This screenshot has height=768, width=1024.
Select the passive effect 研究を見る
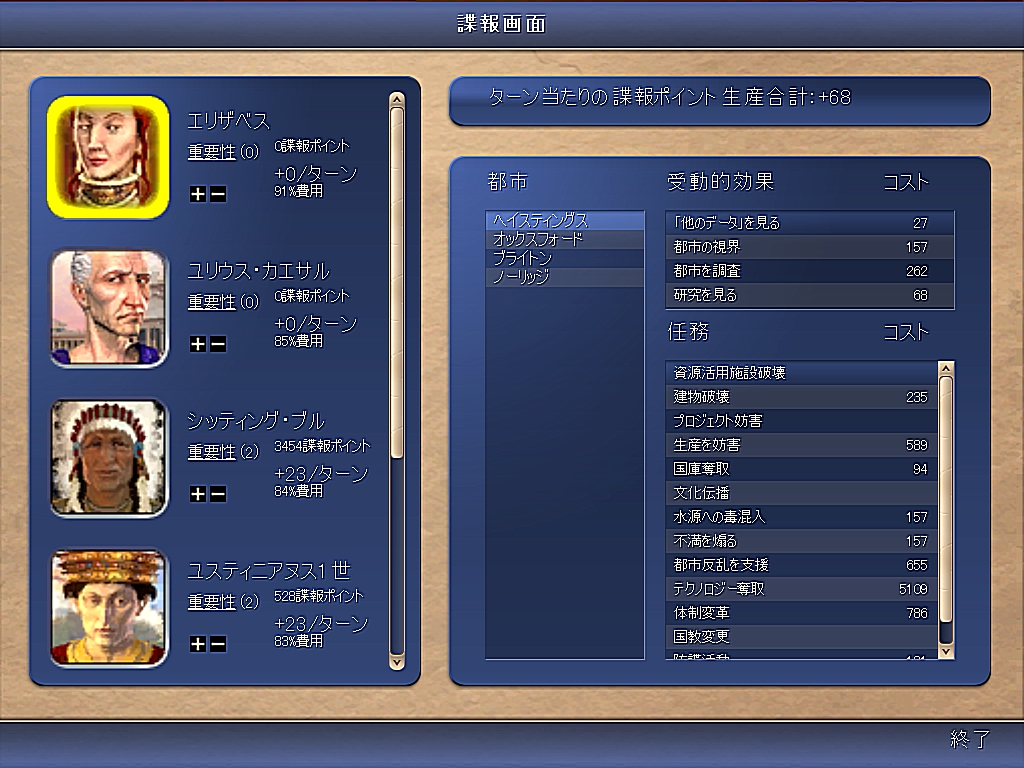point(810,295)
